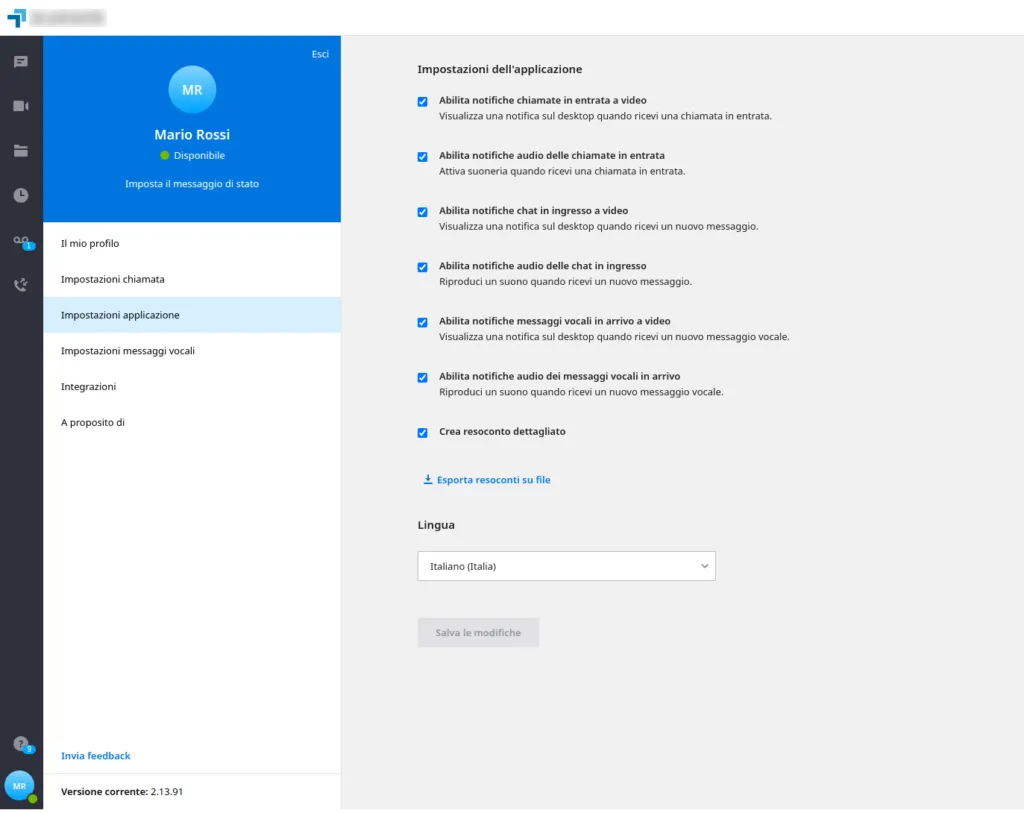Click Imposta il messaggio di stato
Screen dimensions: 1024x813
[192, 184]
